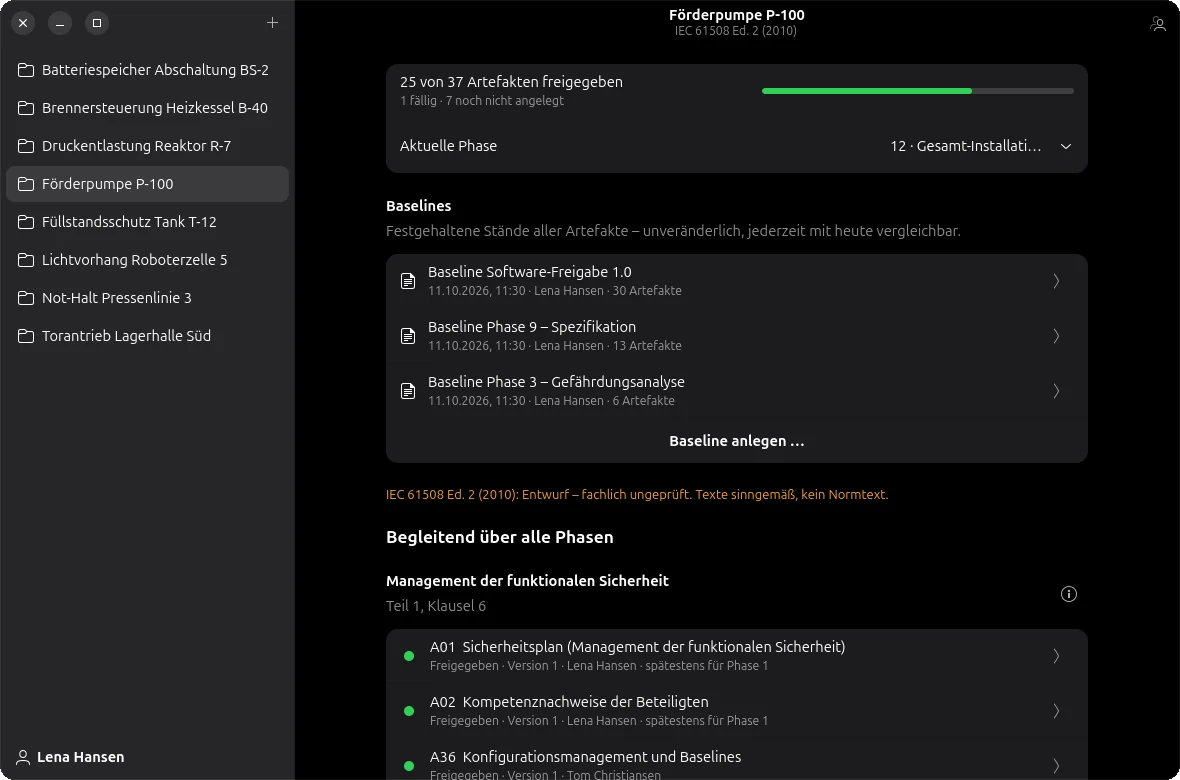Click document icon of Baseline Phase 3 – Gefährdungsanalyse
Image resolution: width=1180 pixels, height=780 pixels.
coord(408,391)
